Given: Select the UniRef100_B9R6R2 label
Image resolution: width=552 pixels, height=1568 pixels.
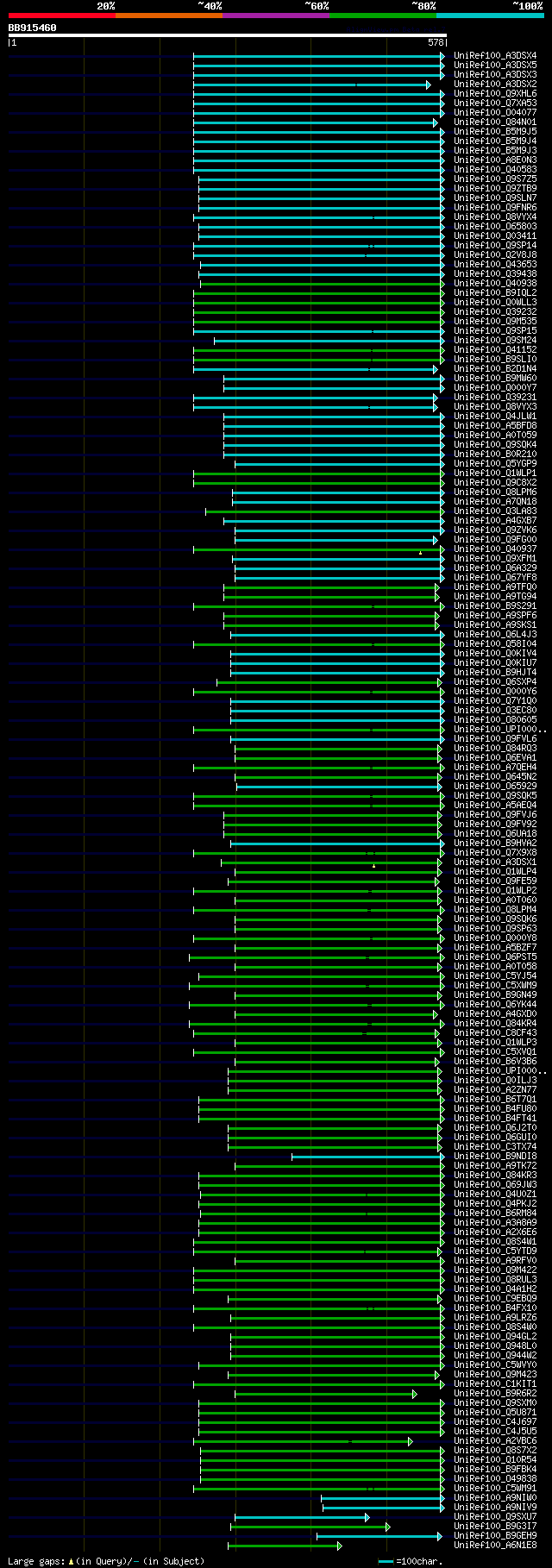Looking at the screenshot, I should pyautogui.click(x=495, y=1394).
